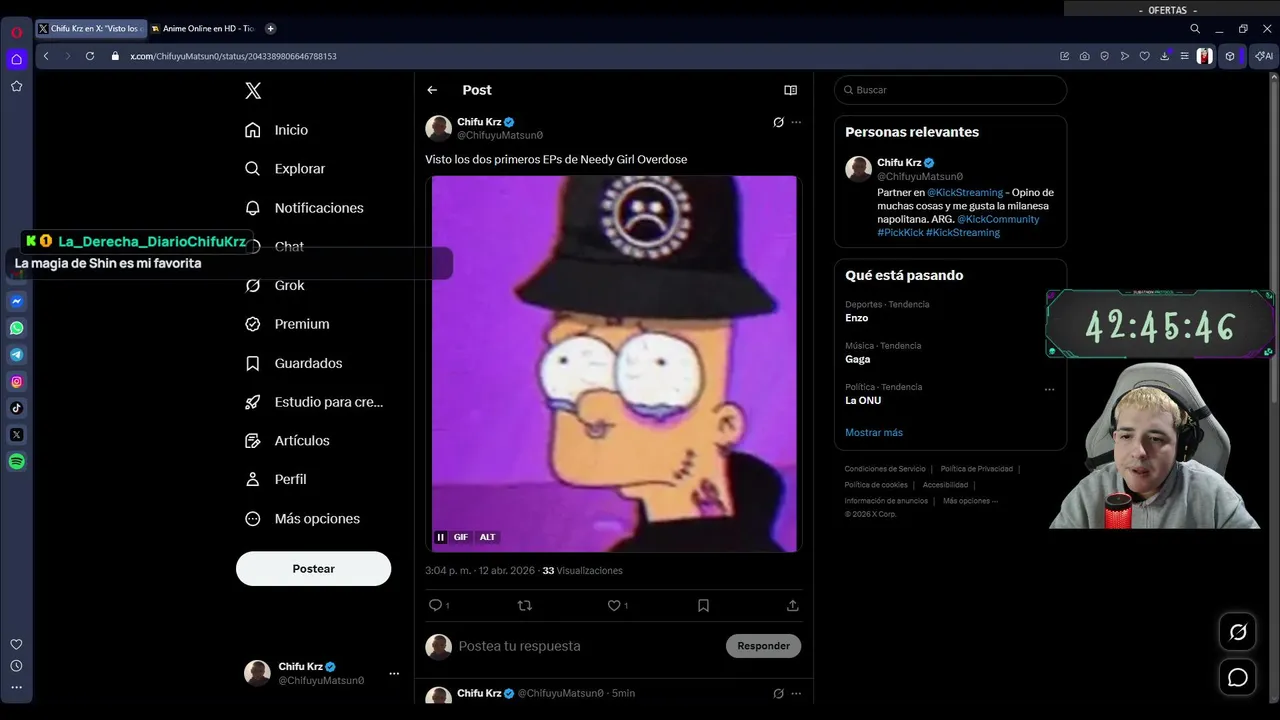Open the post GIF image
The image size is (1280, 720).
(x=614, y=364)
